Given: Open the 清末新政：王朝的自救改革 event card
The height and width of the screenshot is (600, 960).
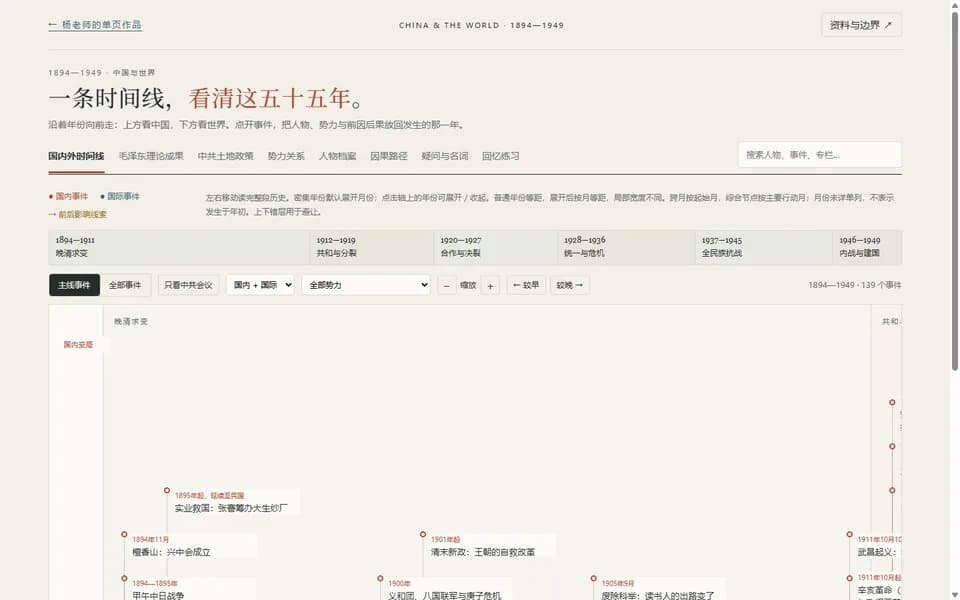Looking at the screenshot, I should click(x=491, y=546).
